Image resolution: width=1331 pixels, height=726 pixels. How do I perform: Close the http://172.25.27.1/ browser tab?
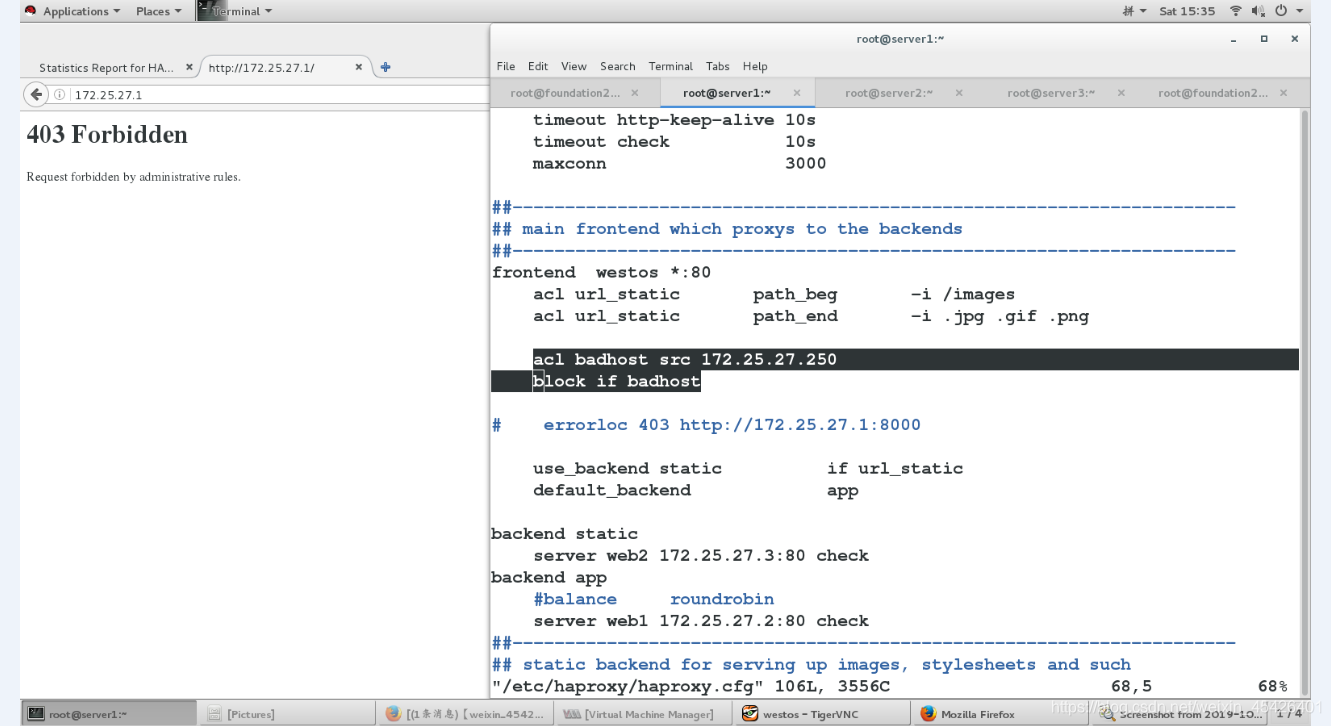coord(359,68)
